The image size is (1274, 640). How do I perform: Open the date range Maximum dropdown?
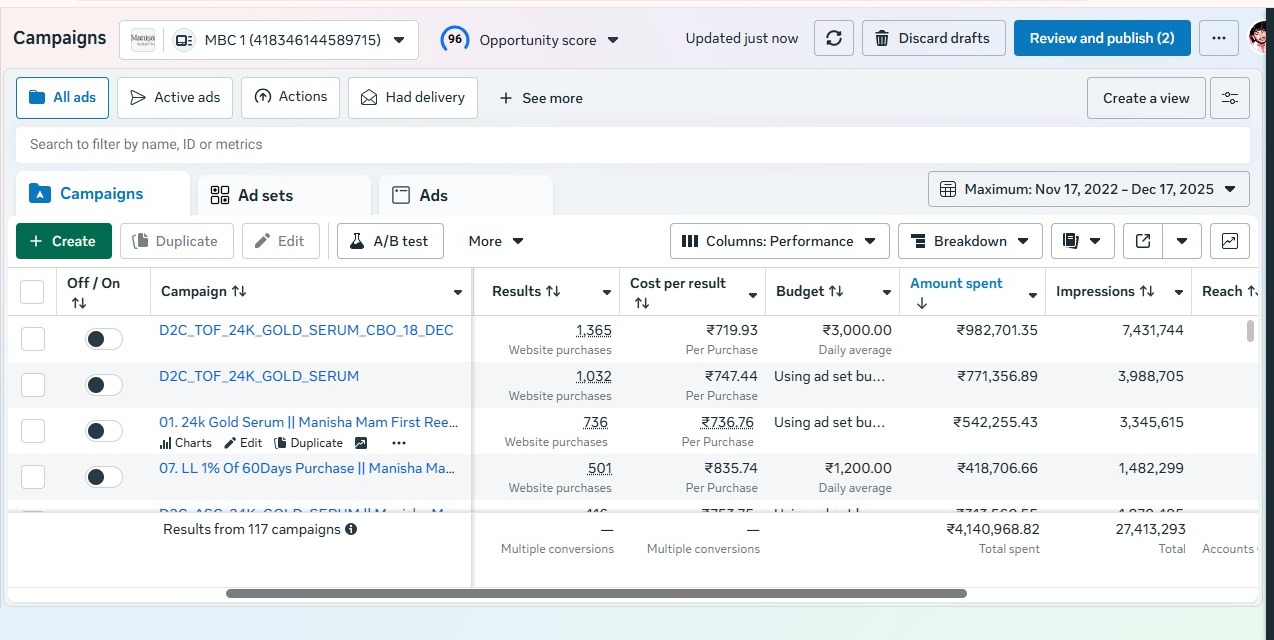coord(1089,189)
